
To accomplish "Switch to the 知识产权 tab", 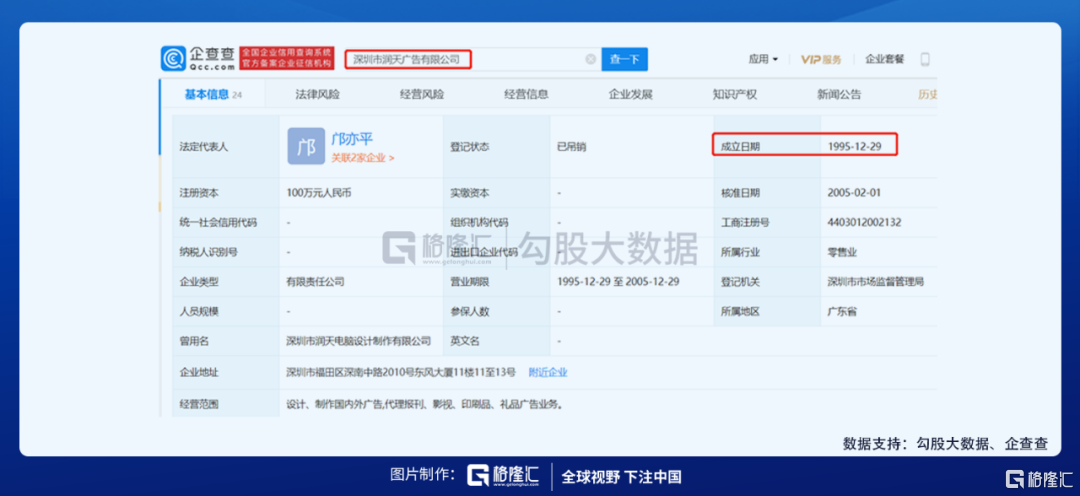I will (735, 94).
